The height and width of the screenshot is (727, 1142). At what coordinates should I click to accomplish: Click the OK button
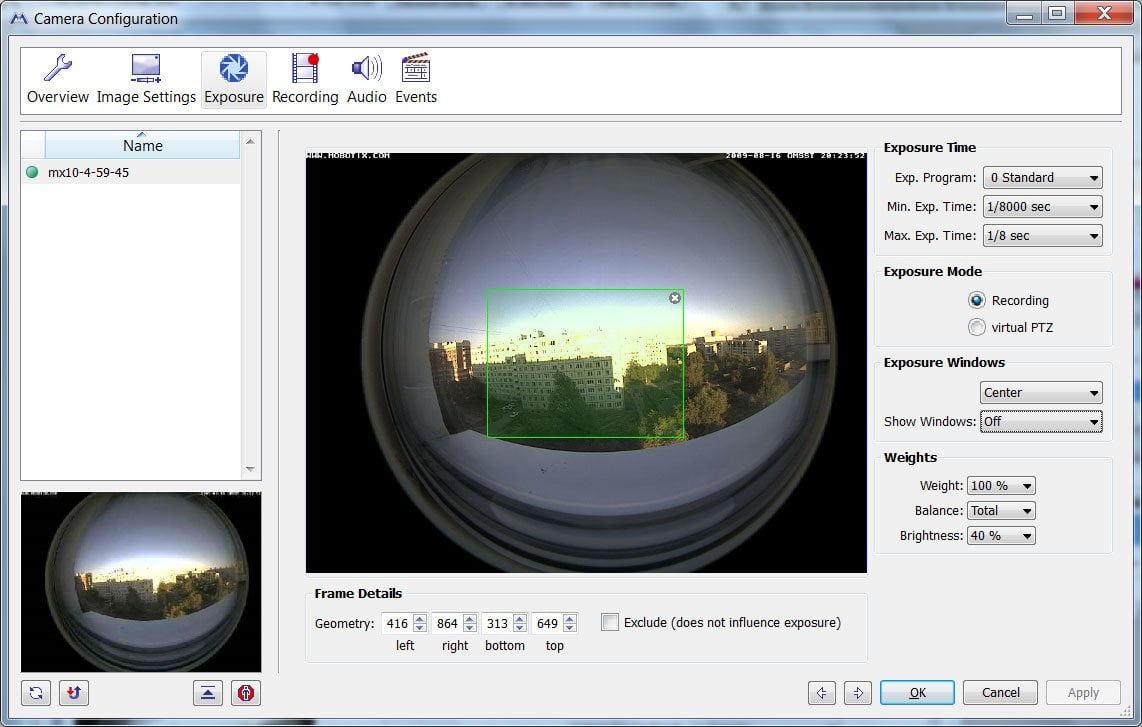click(917, 693)
